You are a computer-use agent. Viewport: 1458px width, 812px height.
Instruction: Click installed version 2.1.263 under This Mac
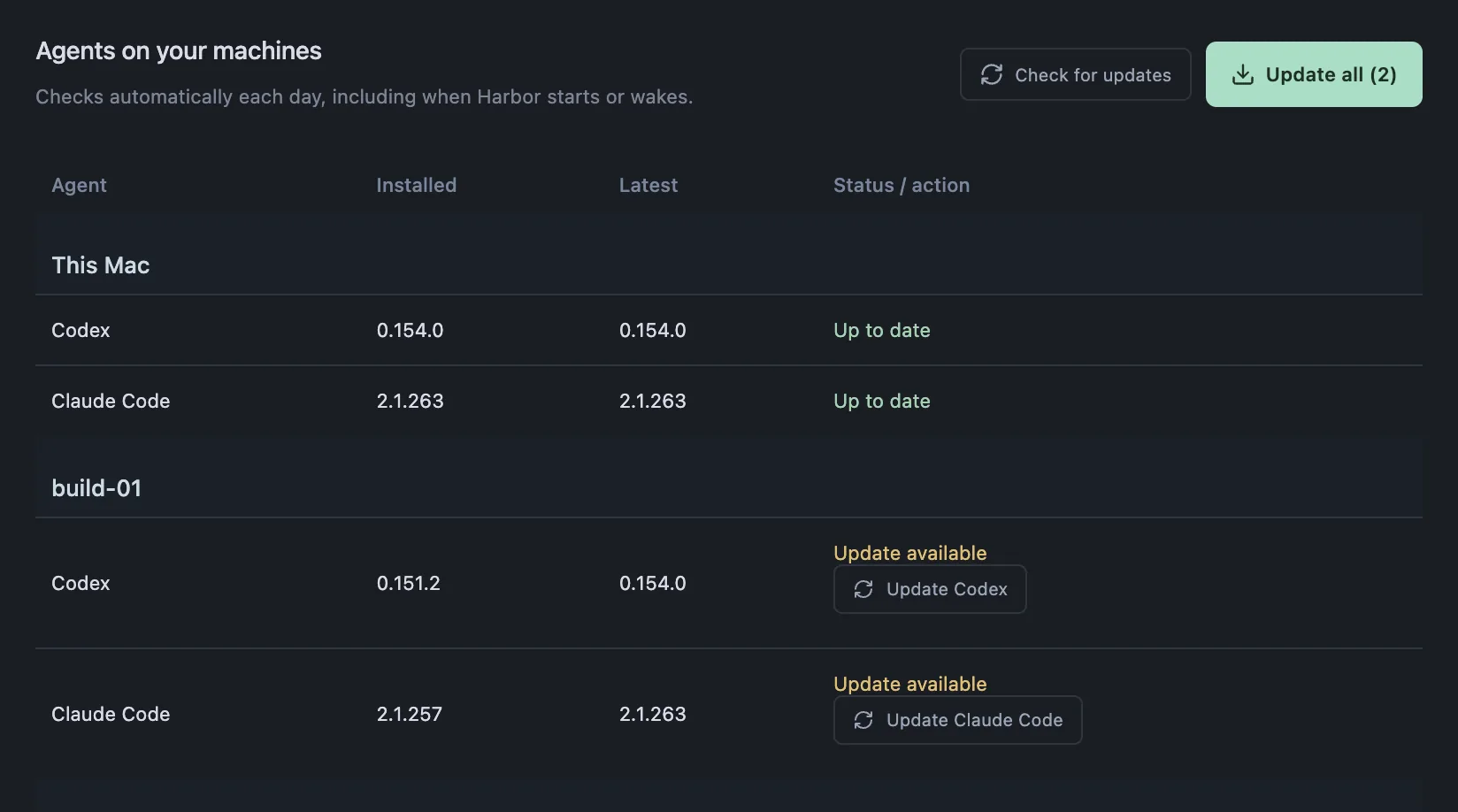411,401
